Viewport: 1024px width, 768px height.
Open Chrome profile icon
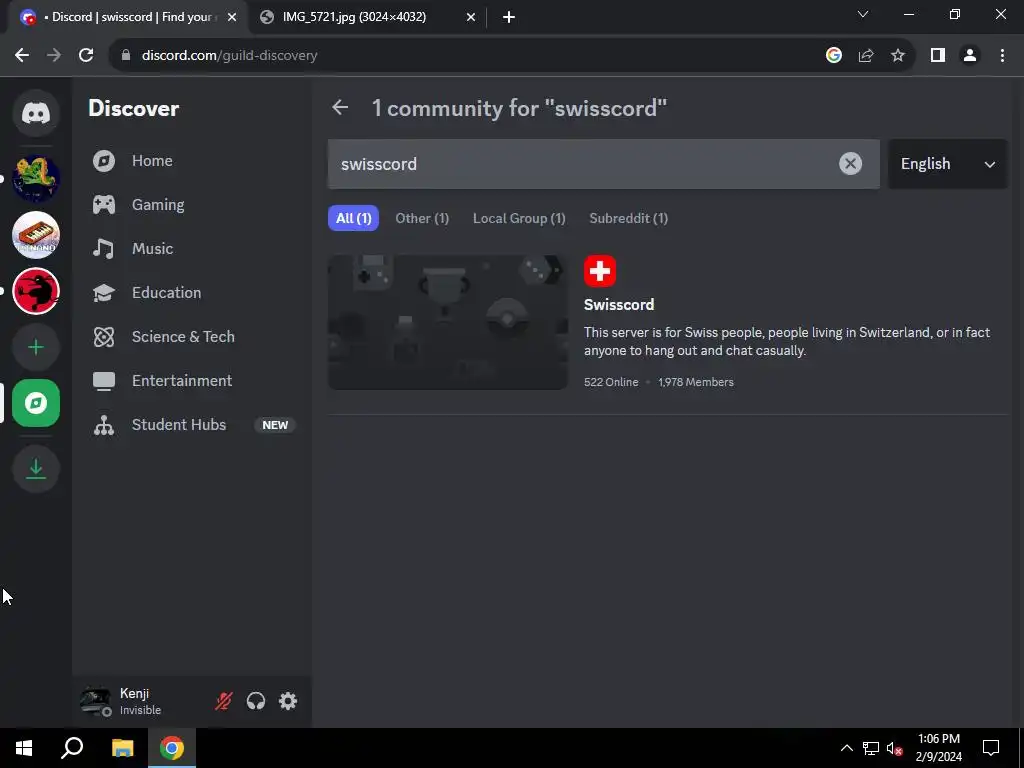970,56
